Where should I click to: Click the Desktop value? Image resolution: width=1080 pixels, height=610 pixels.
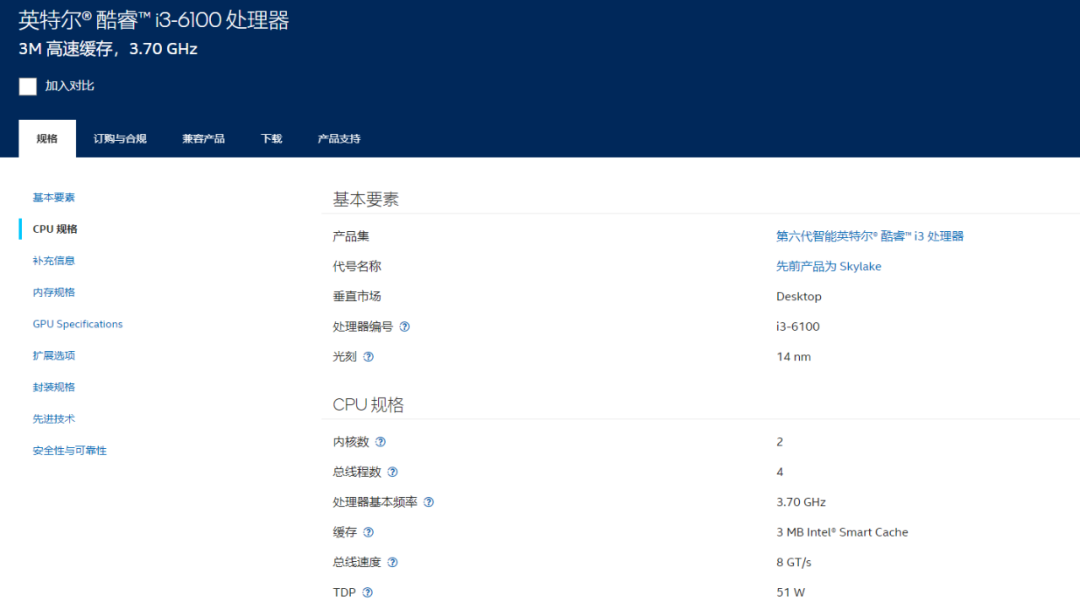click(799, 297)
